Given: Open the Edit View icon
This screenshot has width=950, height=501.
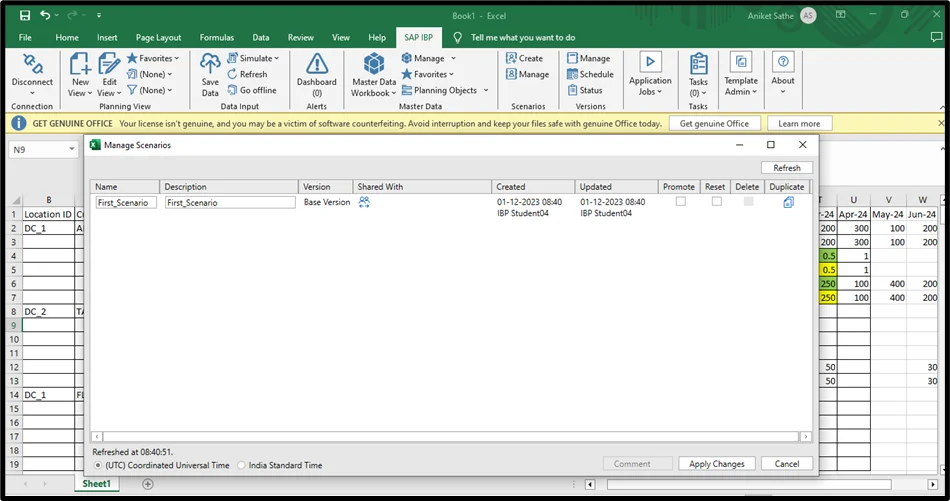Looking at the screenshot, I should 109,64.
